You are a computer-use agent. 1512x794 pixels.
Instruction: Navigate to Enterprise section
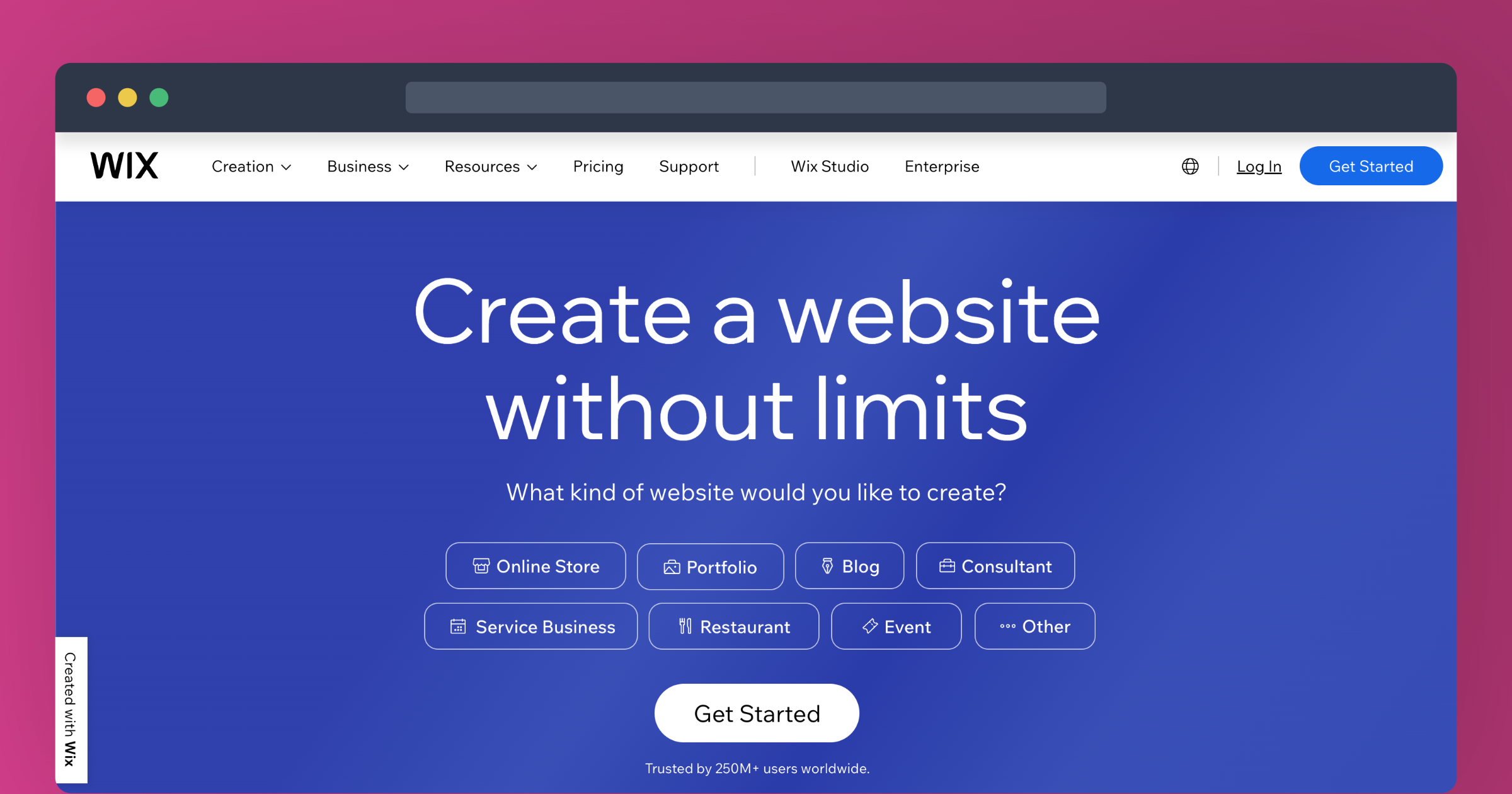point(941,166)
